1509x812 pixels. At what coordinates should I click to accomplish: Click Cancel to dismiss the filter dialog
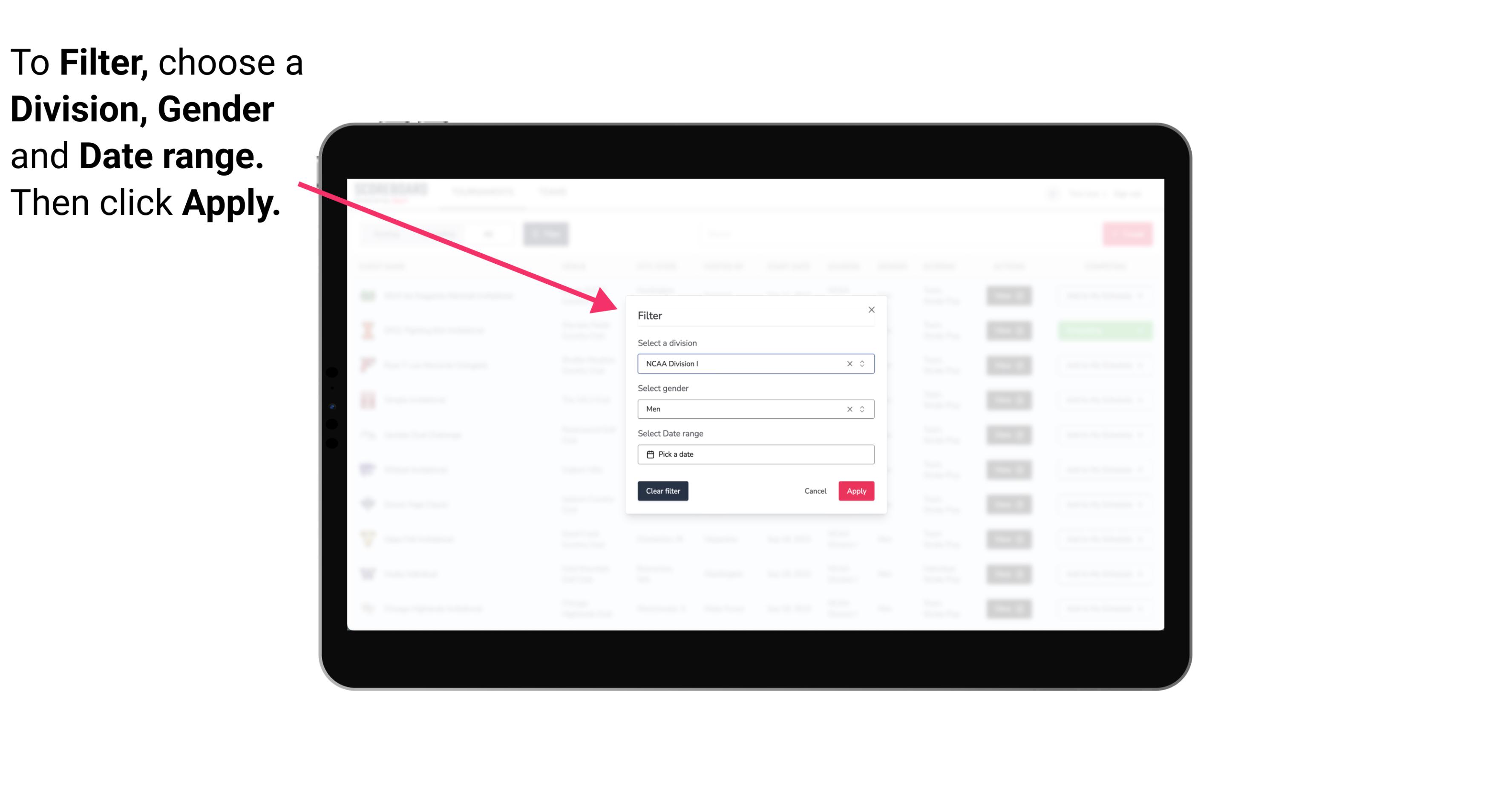click(815, 491)
